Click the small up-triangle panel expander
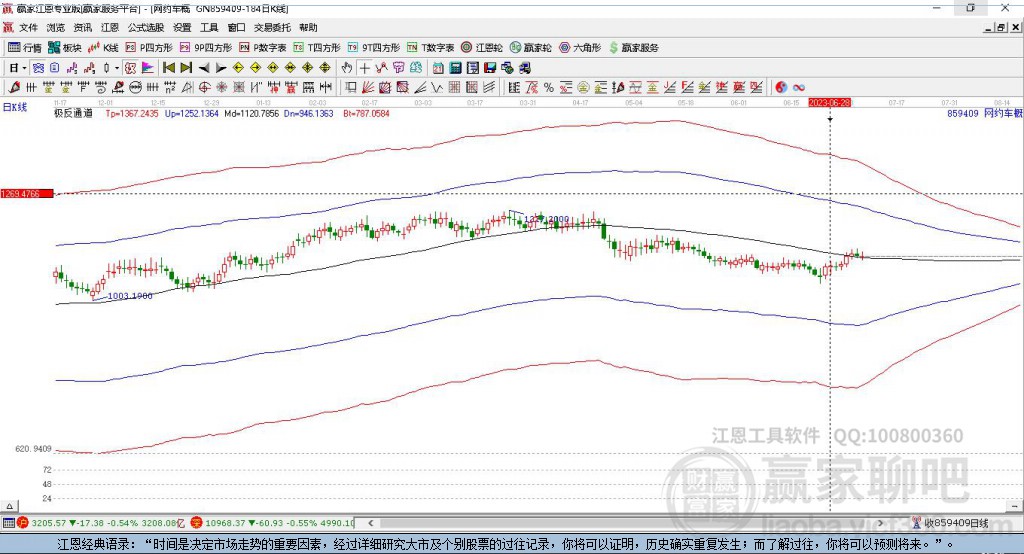The width and height of the screenshot is (1024, 554). point(9,506)
